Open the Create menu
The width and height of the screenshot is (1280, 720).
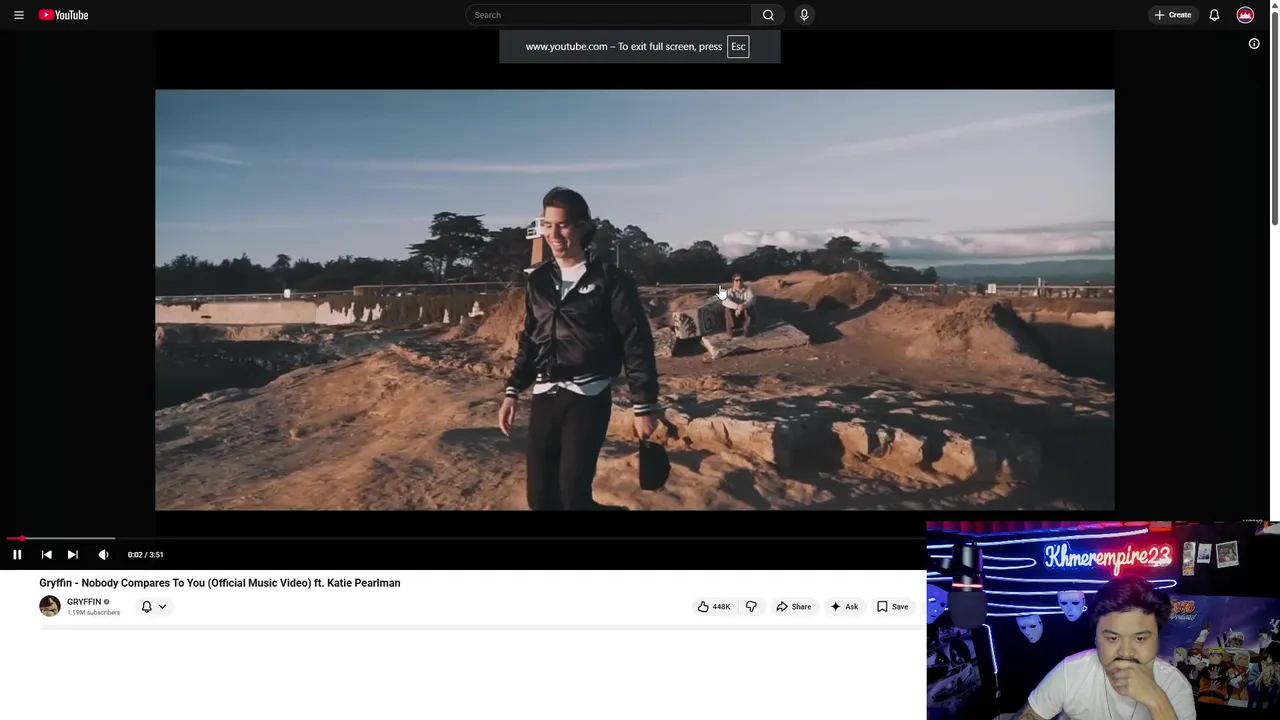coord(1173,15)
